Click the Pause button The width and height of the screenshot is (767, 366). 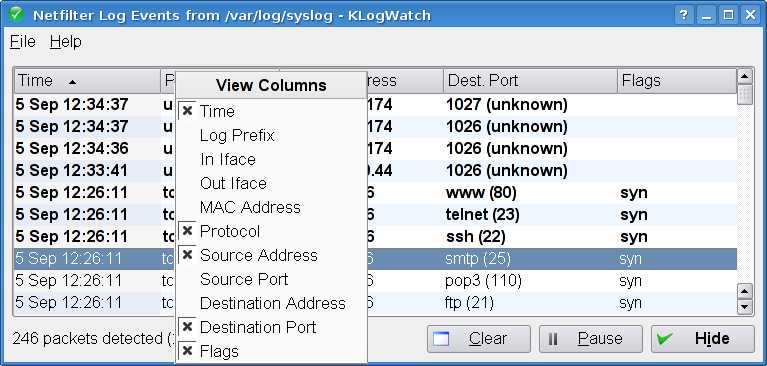(591, 339)
